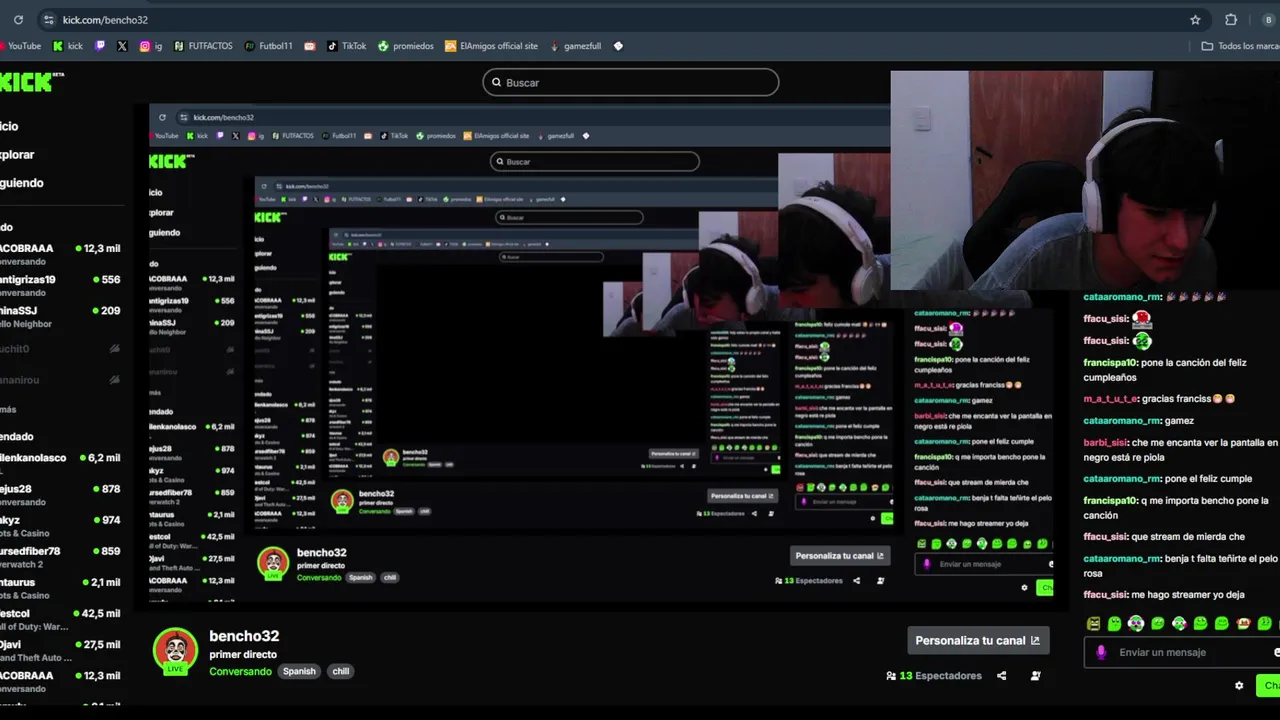Select the Spanish language tag

[299, 671]
